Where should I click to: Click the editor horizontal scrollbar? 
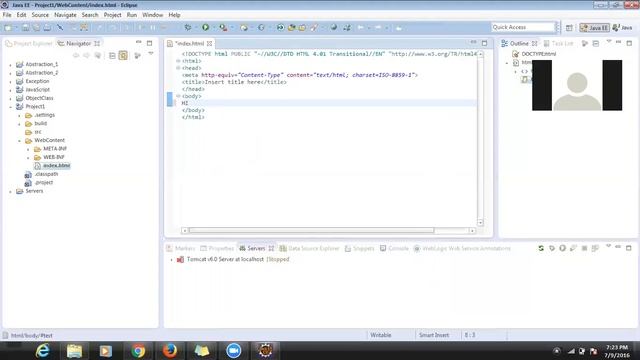pos(311,231)
